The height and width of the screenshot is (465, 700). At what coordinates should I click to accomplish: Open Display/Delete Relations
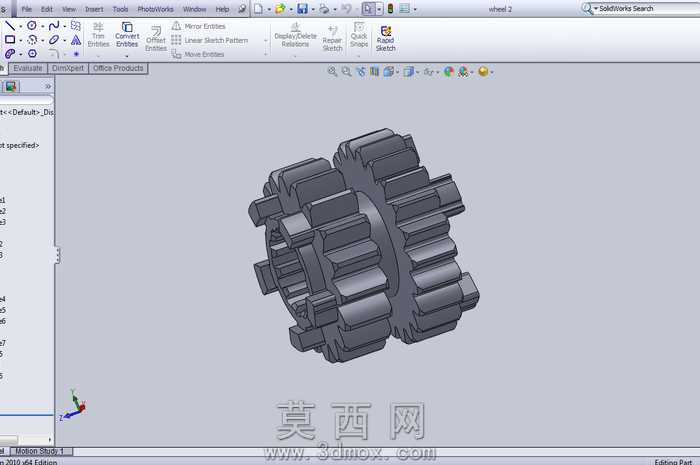point(295,35)
